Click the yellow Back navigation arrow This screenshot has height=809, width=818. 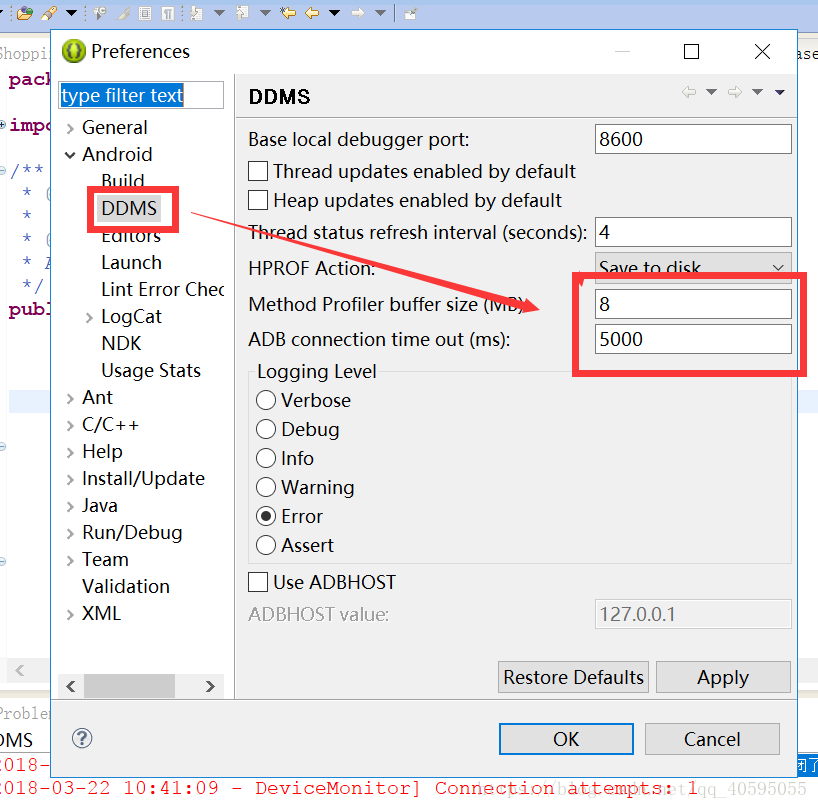coord(312,13)
